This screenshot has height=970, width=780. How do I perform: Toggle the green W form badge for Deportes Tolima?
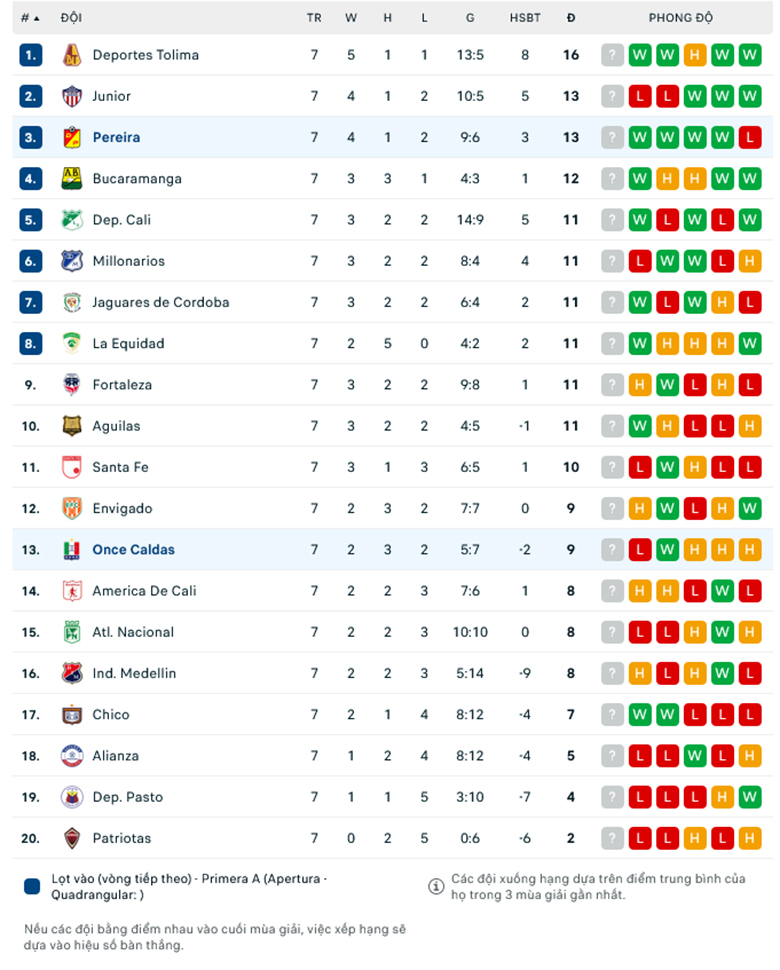pos(640,55)
